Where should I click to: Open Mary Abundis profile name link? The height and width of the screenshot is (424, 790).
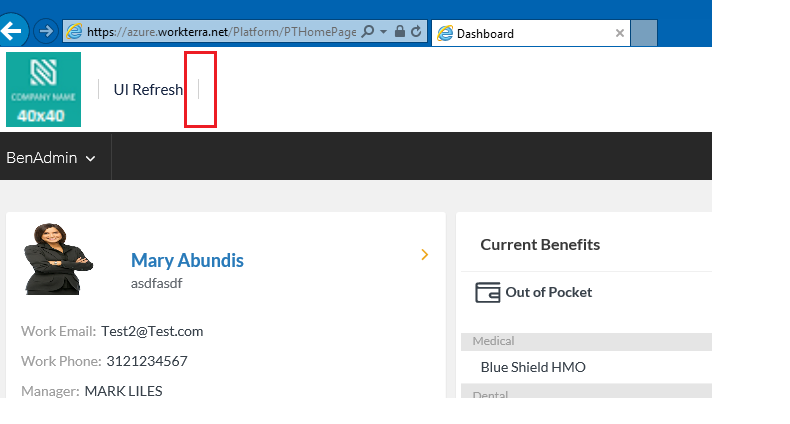[187, 261]
